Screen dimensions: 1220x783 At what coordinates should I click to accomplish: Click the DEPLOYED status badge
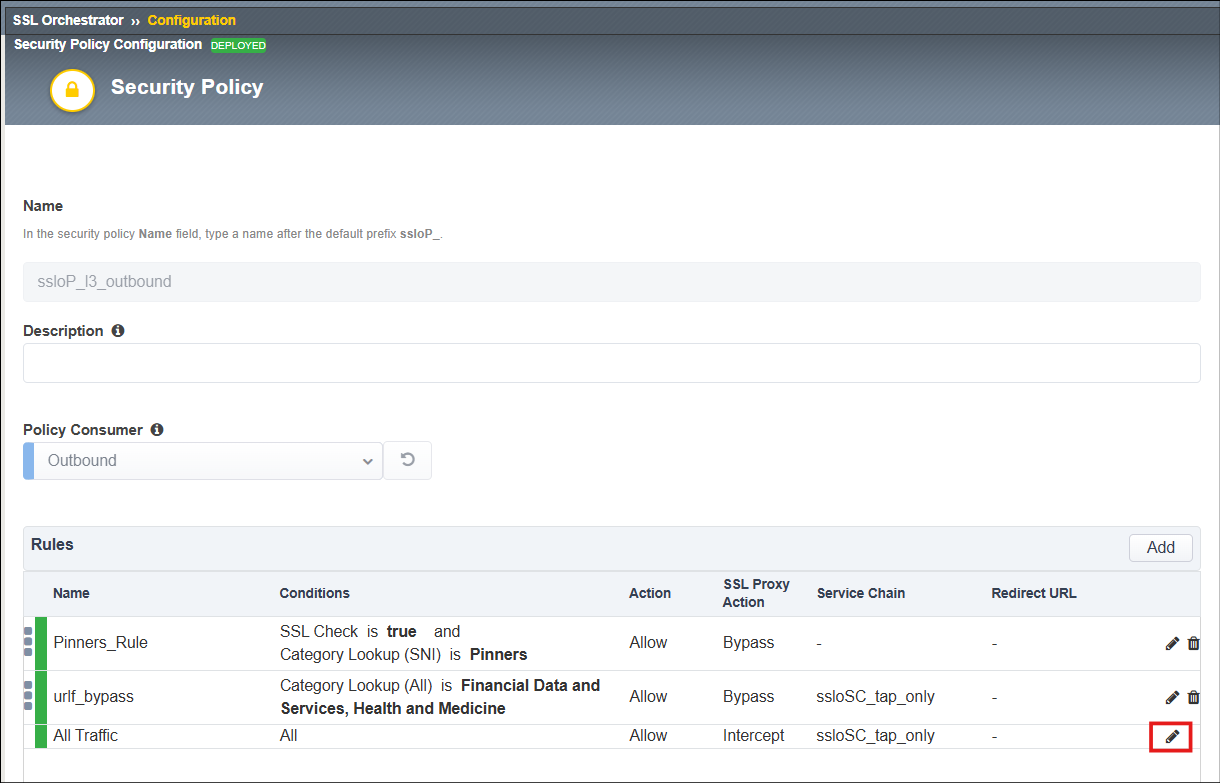pyautogui.click(x=238, y=45)
